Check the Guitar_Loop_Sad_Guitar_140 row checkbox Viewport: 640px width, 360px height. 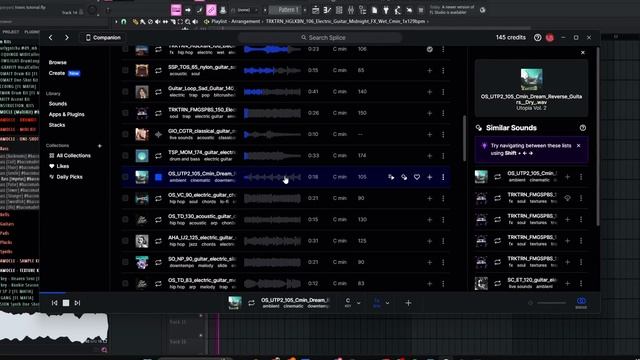(125, 91)
